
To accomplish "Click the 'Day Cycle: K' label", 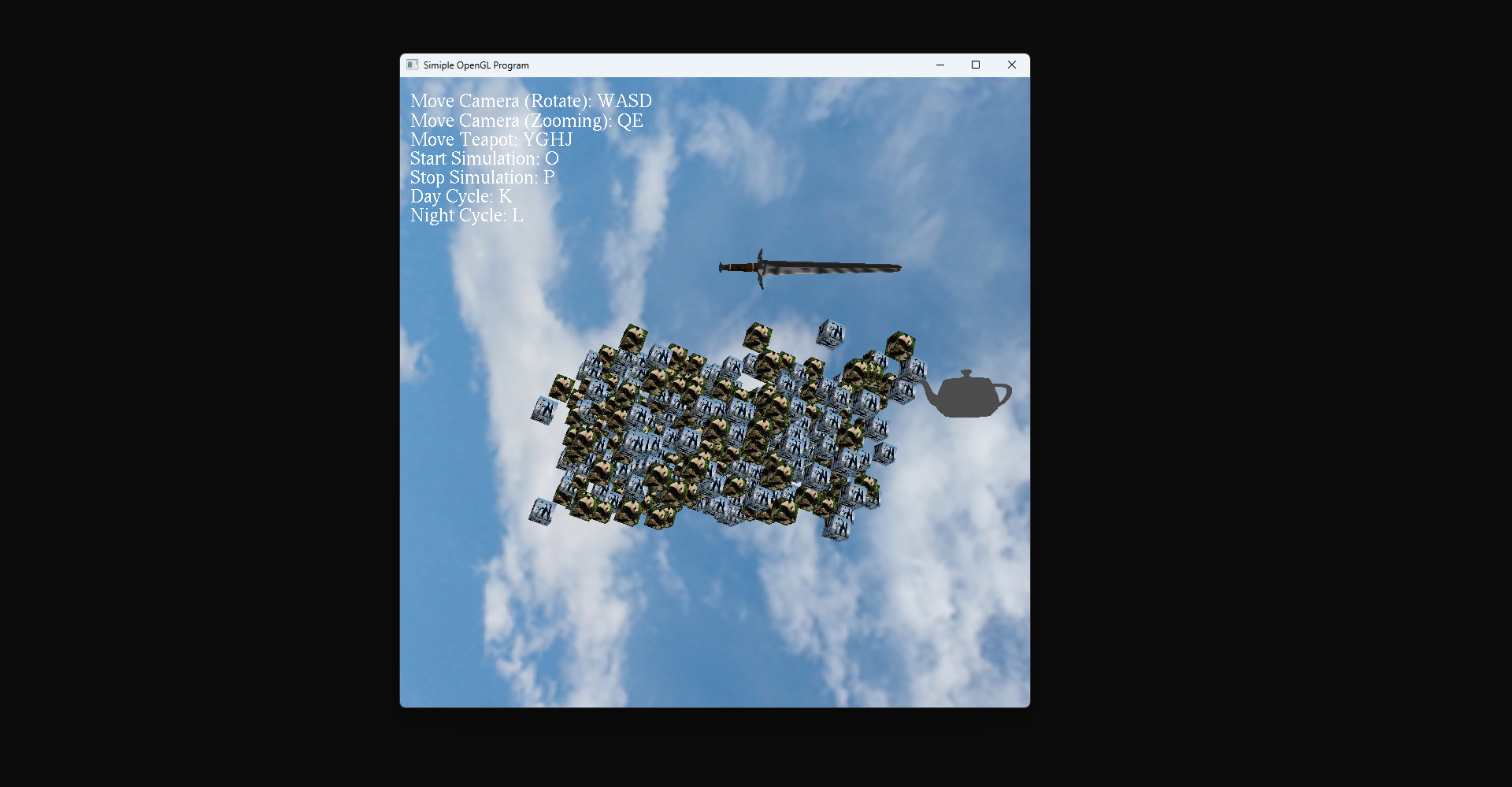I will coord(461,196).
